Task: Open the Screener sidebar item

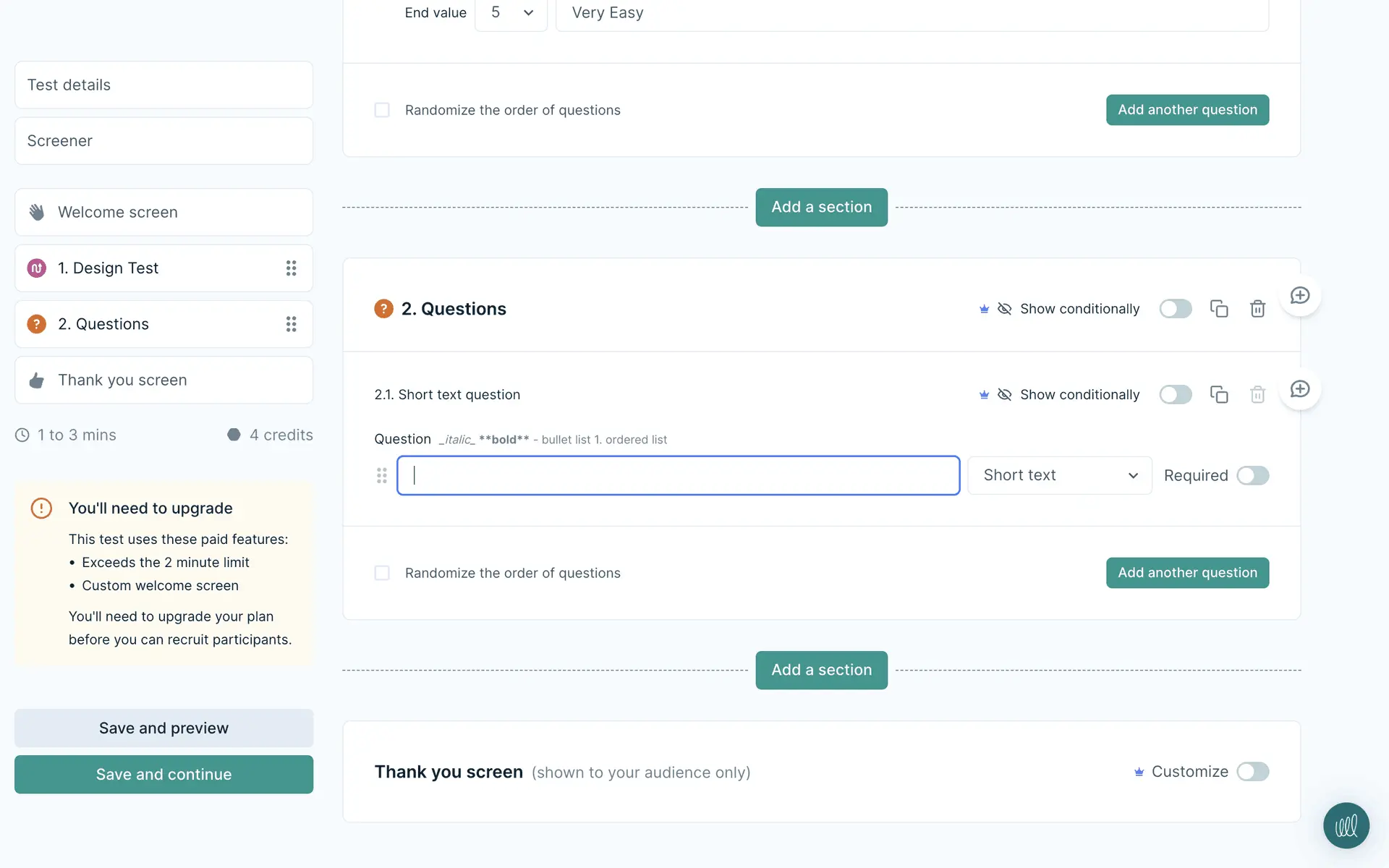Action: (x=163, y=141)
